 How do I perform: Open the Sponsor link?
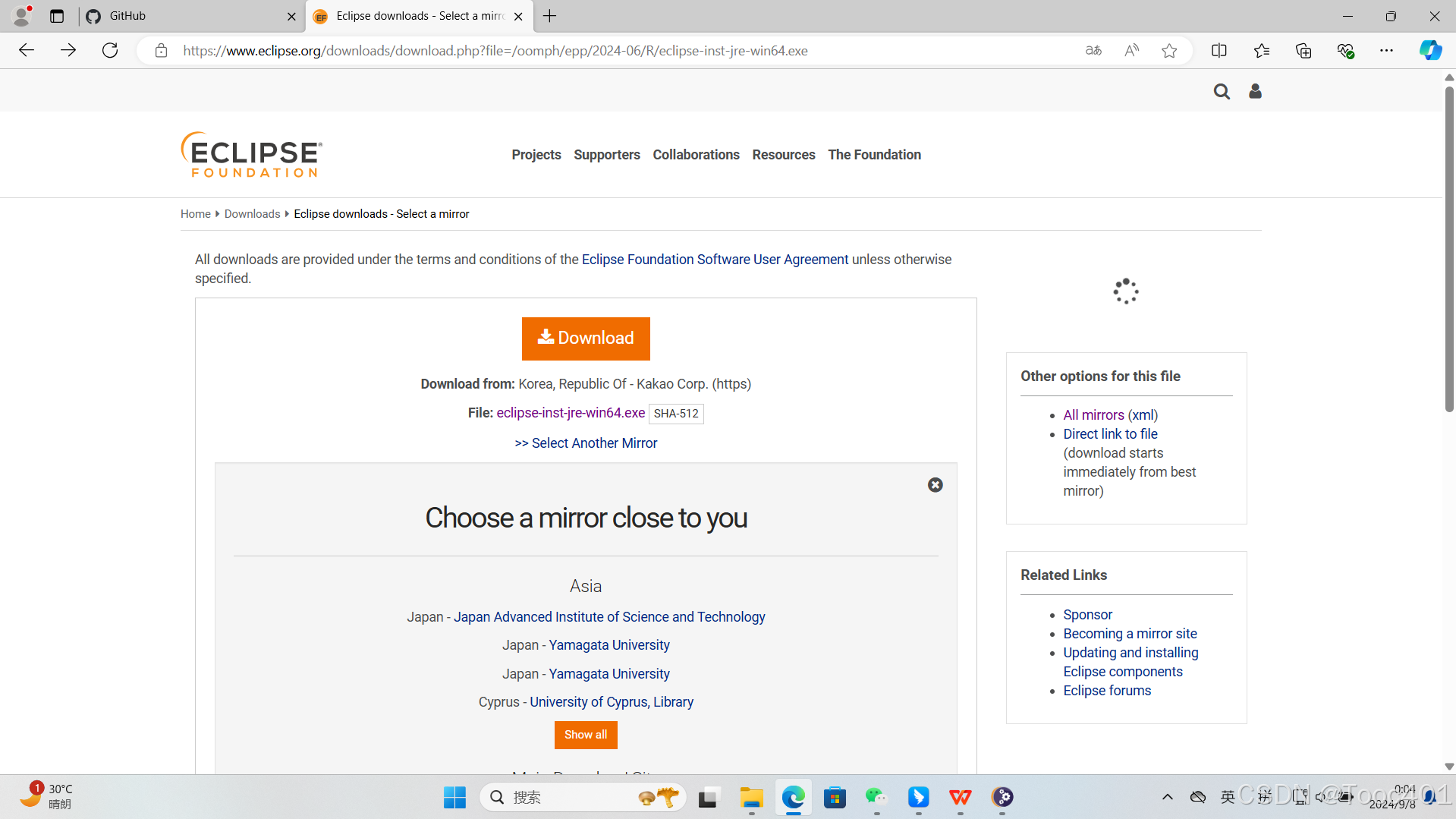(x=1087, y=615)
